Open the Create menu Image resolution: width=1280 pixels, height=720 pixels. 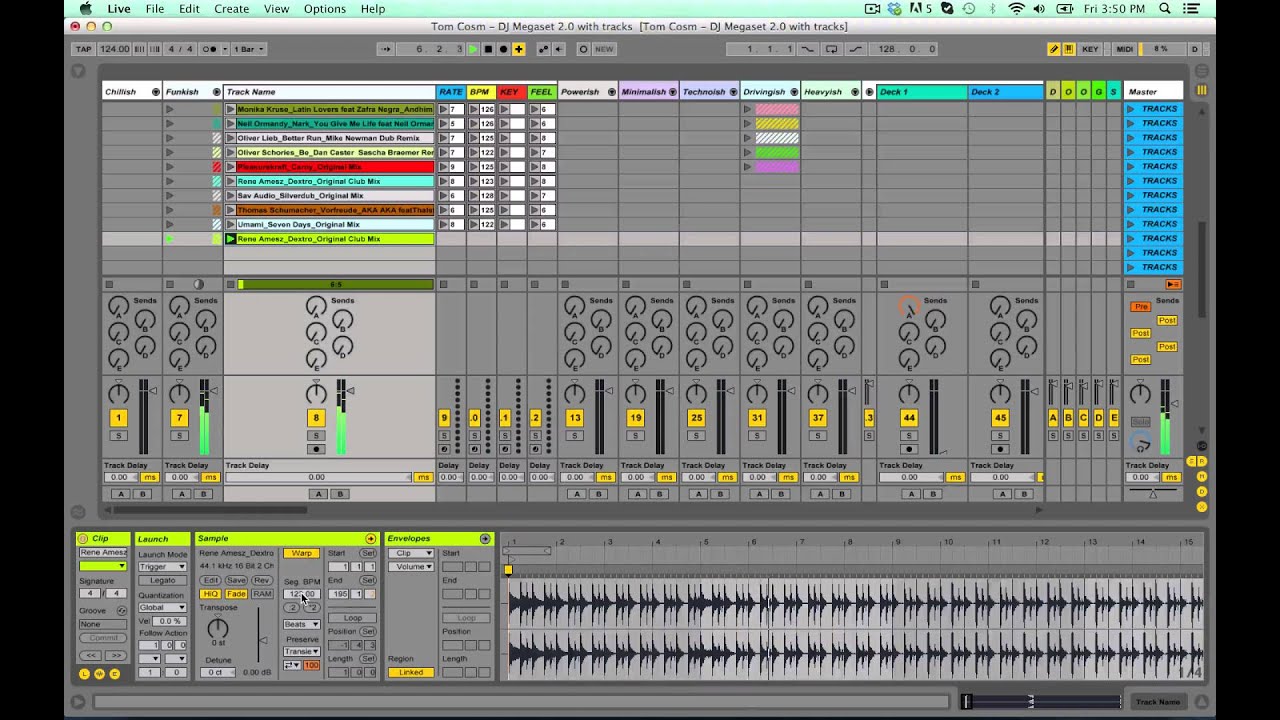point(231,9)
